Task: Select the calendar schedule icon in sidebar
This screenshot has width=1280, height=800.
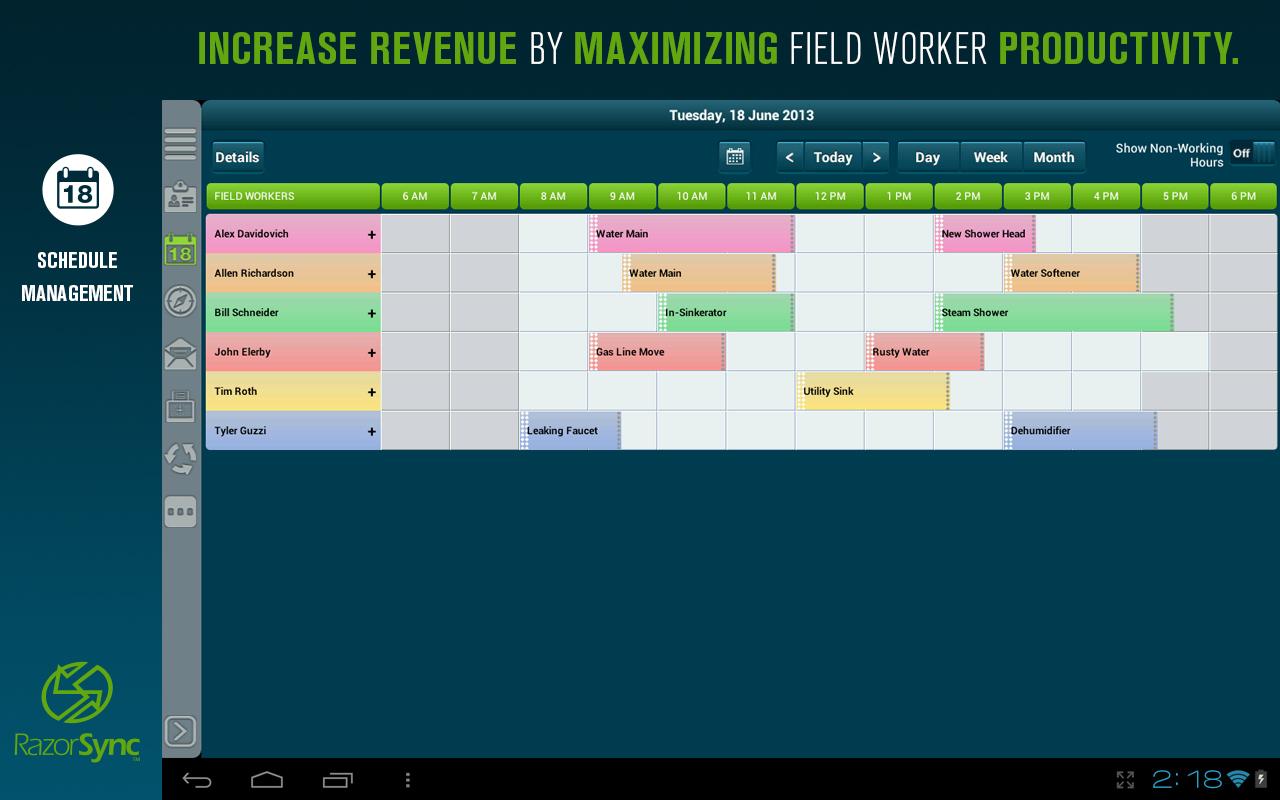Action: [180, 250]
